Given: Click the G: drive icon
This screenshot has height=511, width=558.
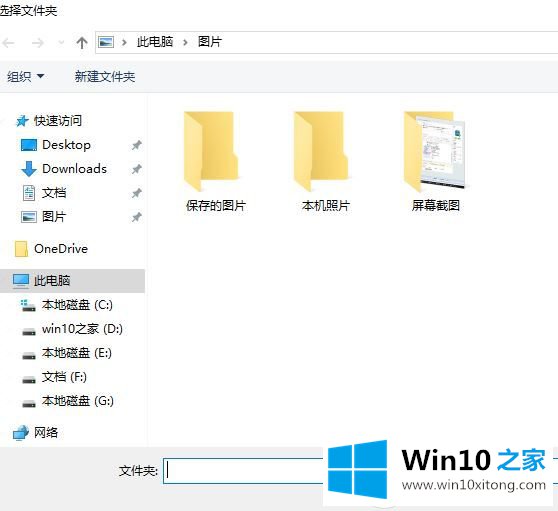Looking at the screenshot, I should pos(29,404).
